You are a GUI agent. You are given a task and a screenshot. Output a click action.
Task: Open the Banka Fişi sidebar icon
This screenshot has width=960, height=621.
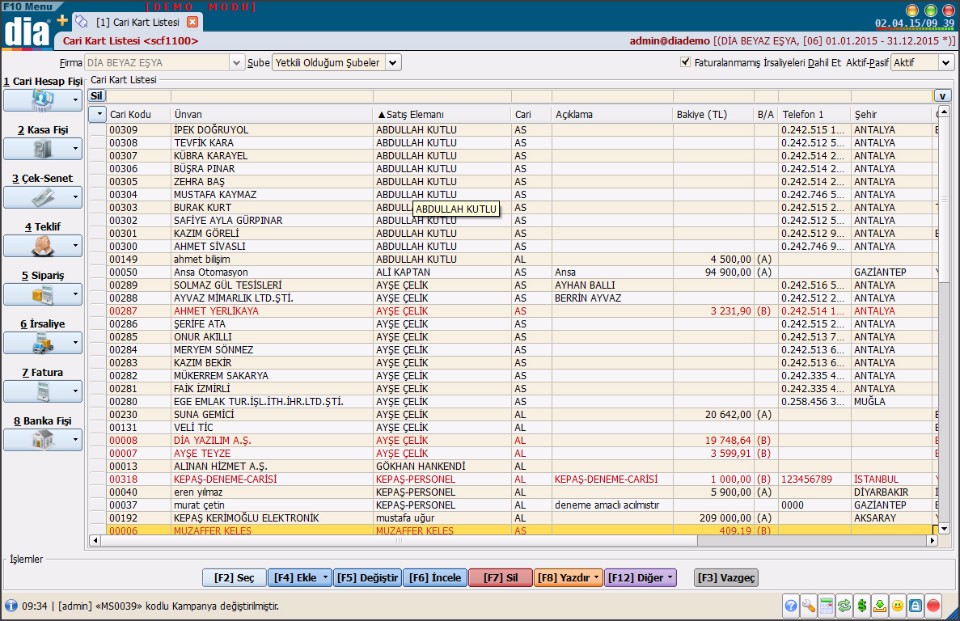click(42, 440)
